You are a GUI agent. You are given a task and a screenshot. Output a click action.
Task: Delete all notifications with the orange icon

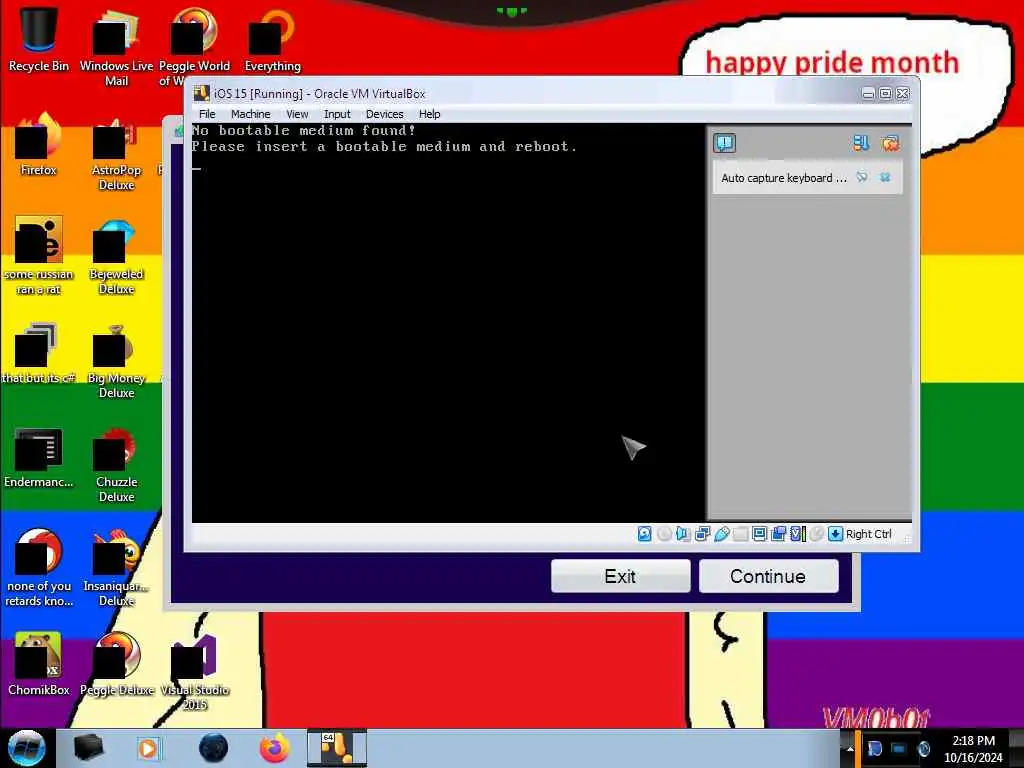[x=890, y=143]
